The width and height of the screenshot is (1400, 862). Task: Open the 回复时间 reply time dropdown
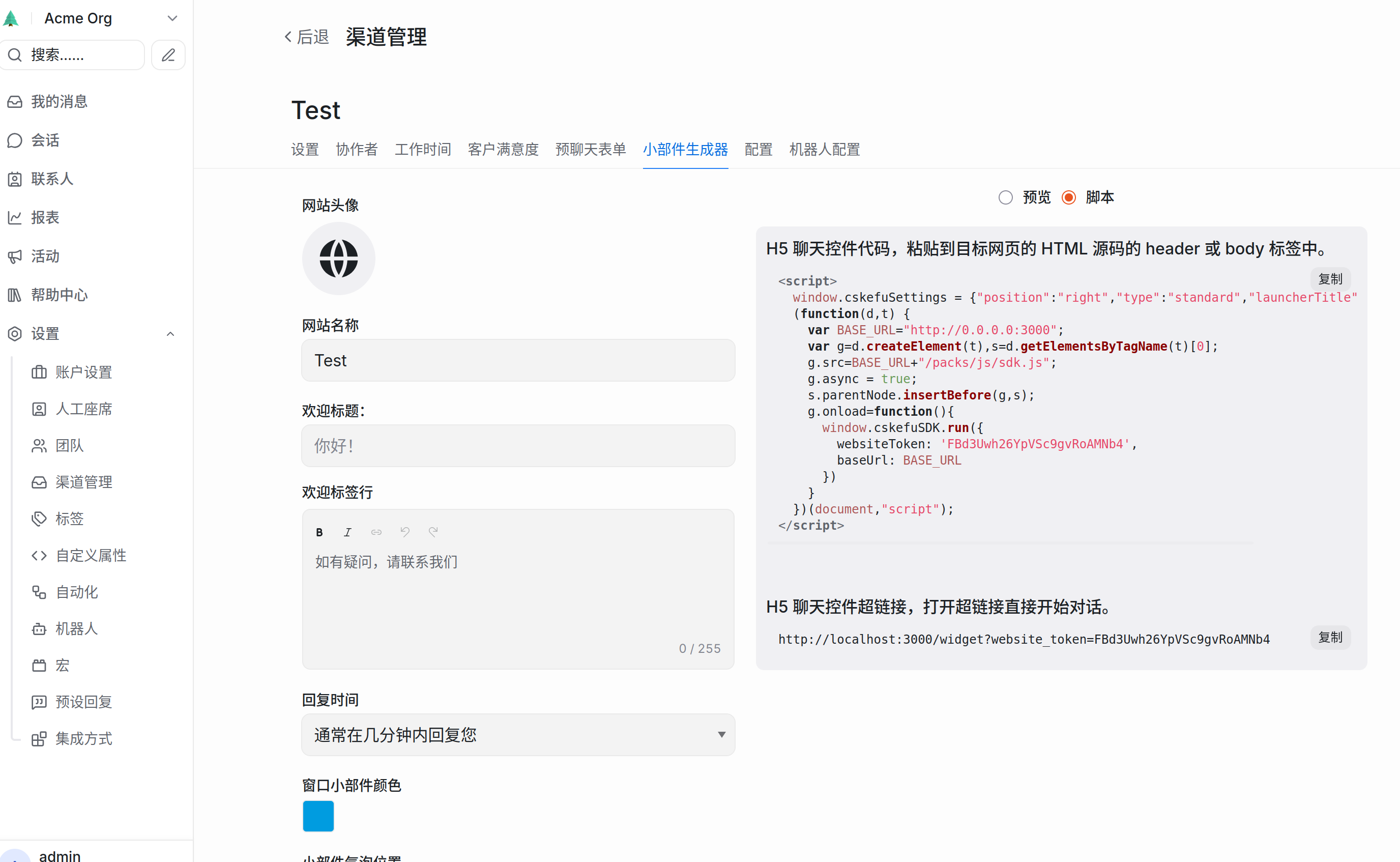coord(517,734)
